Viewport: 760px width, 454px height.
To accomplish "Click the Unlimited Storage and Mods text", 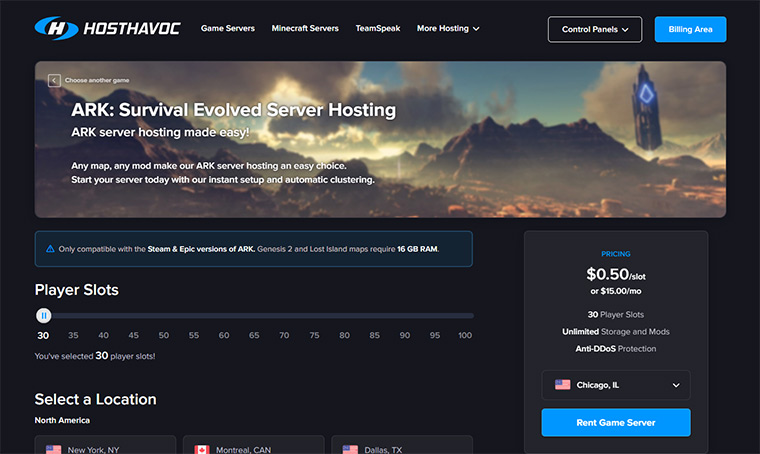I will pos(616,332).
